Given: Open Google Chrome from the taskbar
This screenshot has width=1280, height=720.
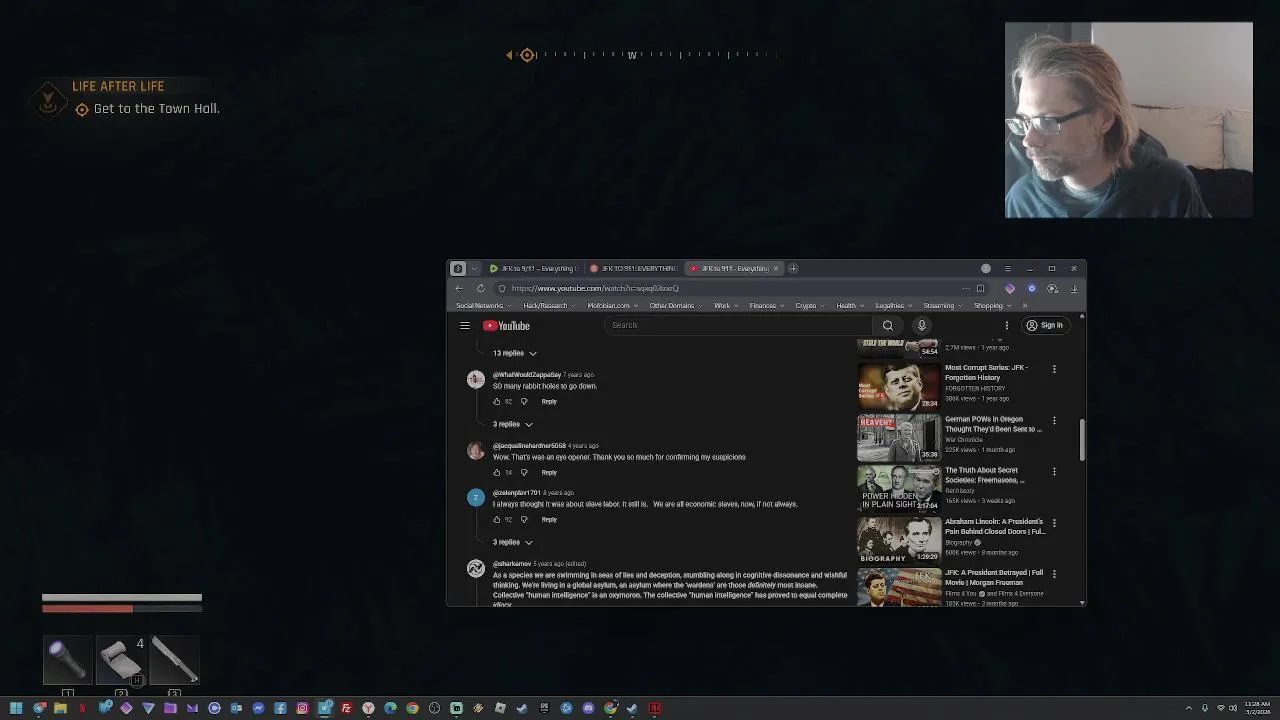Looking at the screenshot, I should coord(412,708).
